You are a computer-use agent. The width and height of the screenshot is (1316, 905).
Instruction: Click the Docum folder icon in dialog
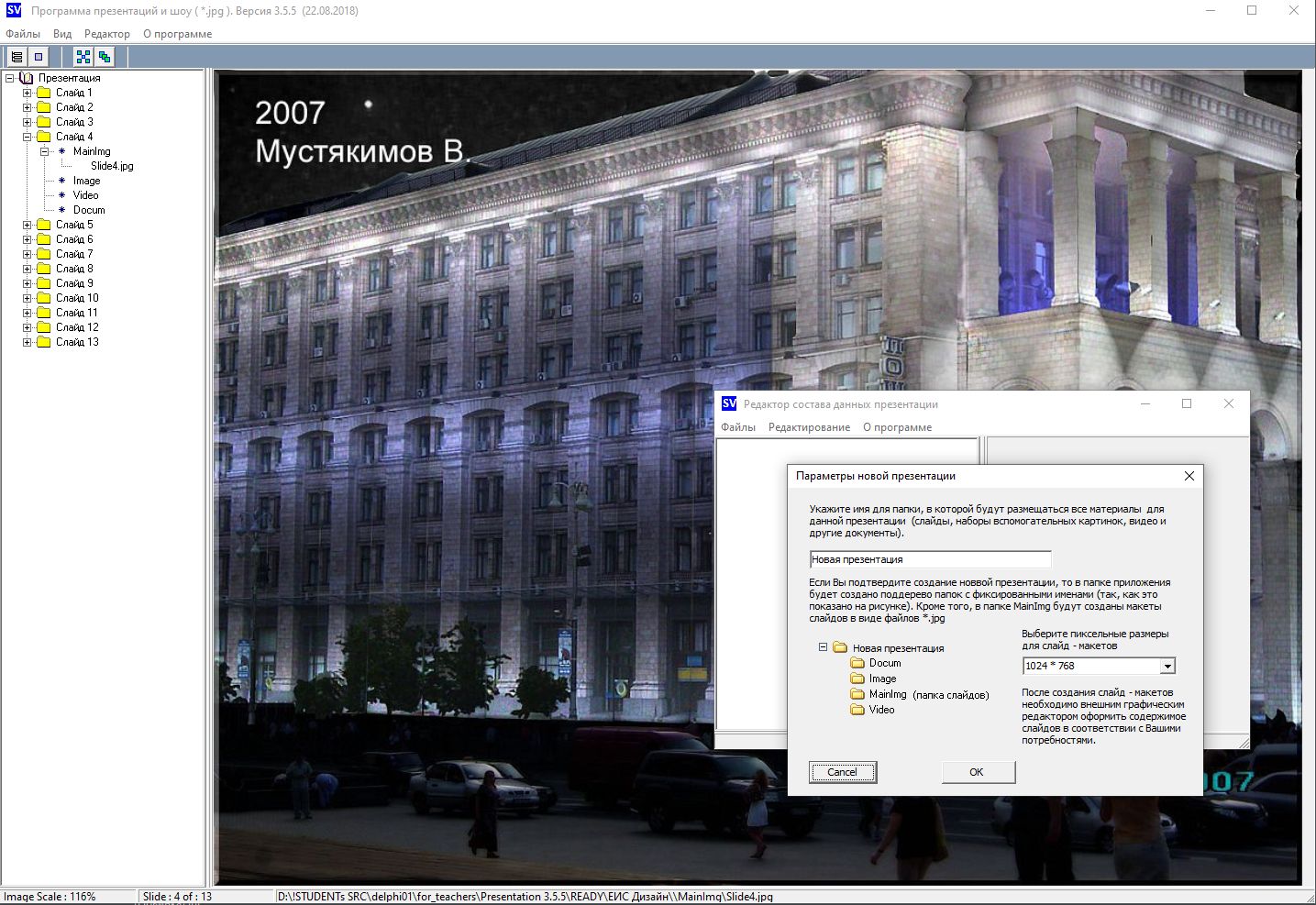point(857,663)
